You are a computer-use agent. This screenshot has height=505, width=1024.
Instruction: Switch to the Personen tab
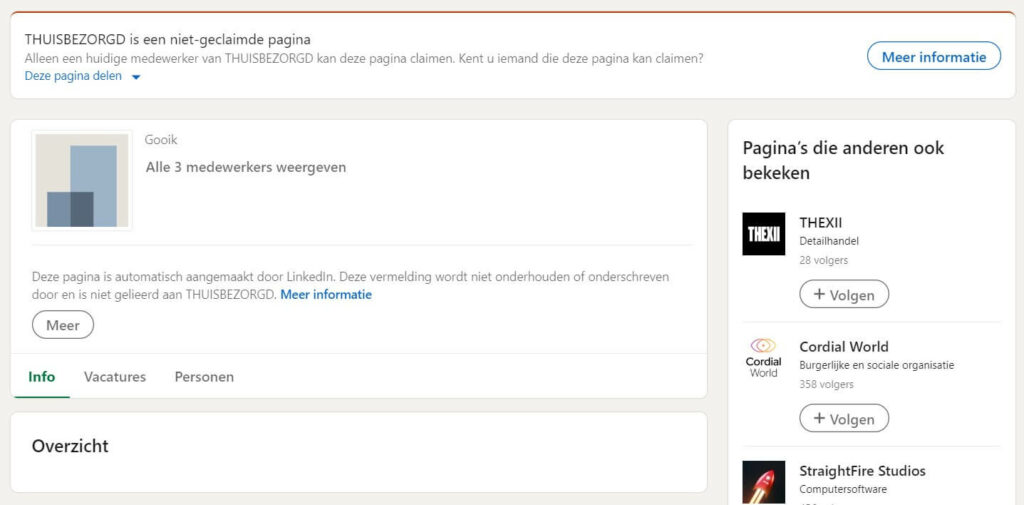pos(204,377)
